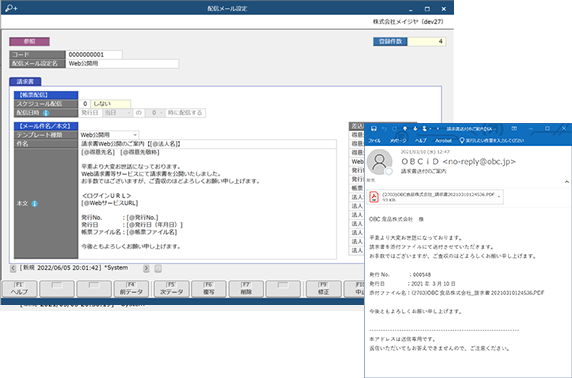Click the [@WebサービスURL] placeholder in the body
Image resolution: width=572 pixels, height=378 pixels.
[110, 203]
